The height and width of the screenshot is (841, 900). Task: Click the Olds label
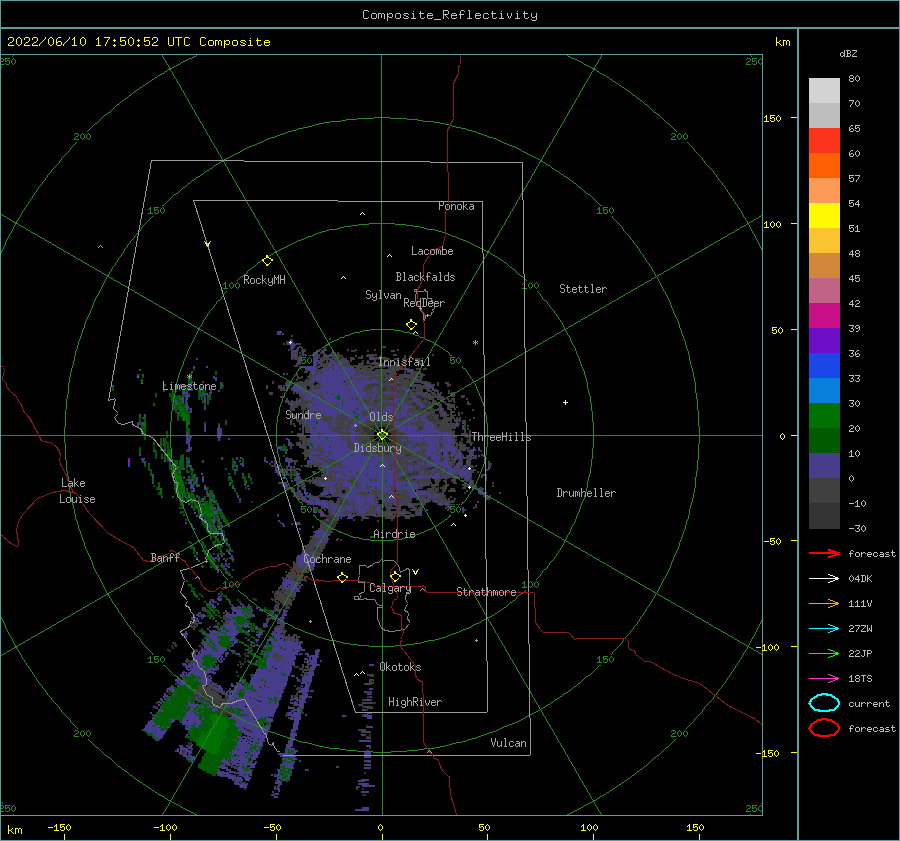point(381,417)
